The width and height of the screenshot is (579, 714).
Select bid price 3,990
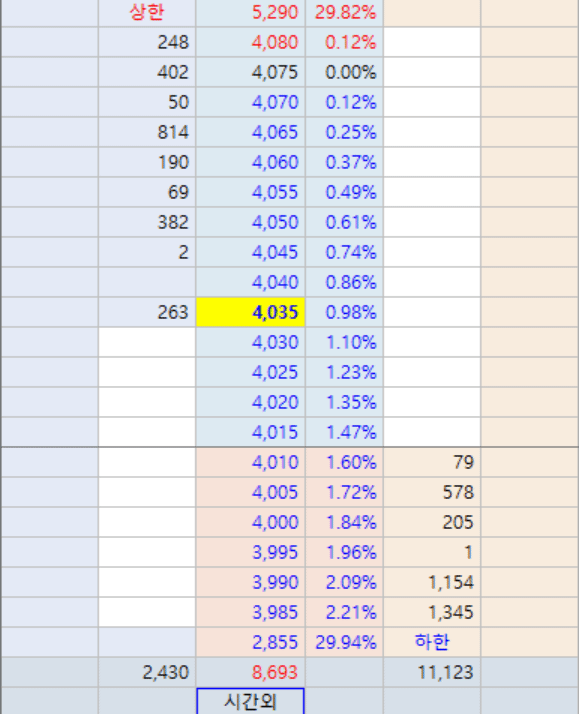[x=275, y=582]
